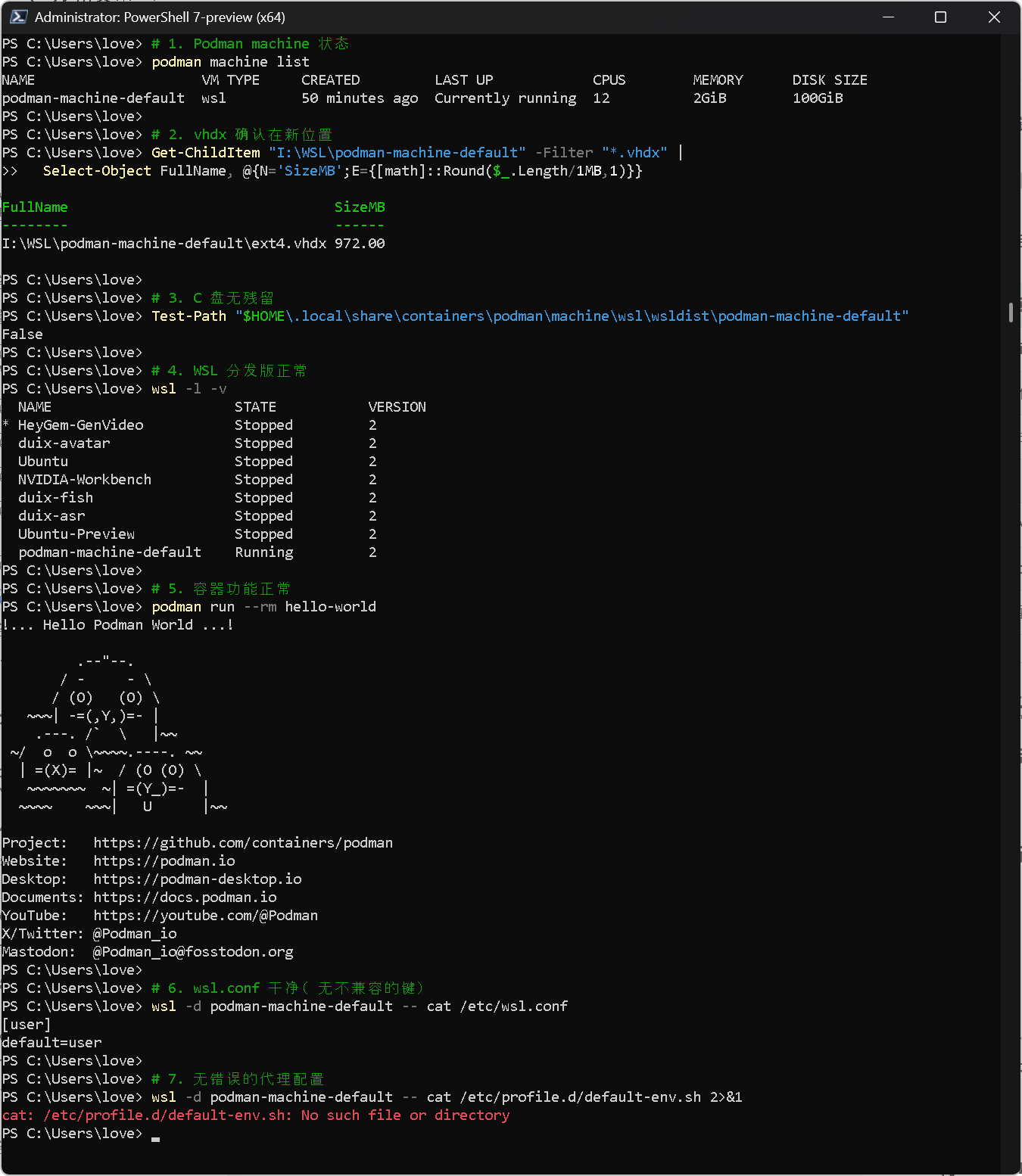Click the 'wsl -l -v' command
Viewport: 1022px width, 1176px height.
(189, 389)
